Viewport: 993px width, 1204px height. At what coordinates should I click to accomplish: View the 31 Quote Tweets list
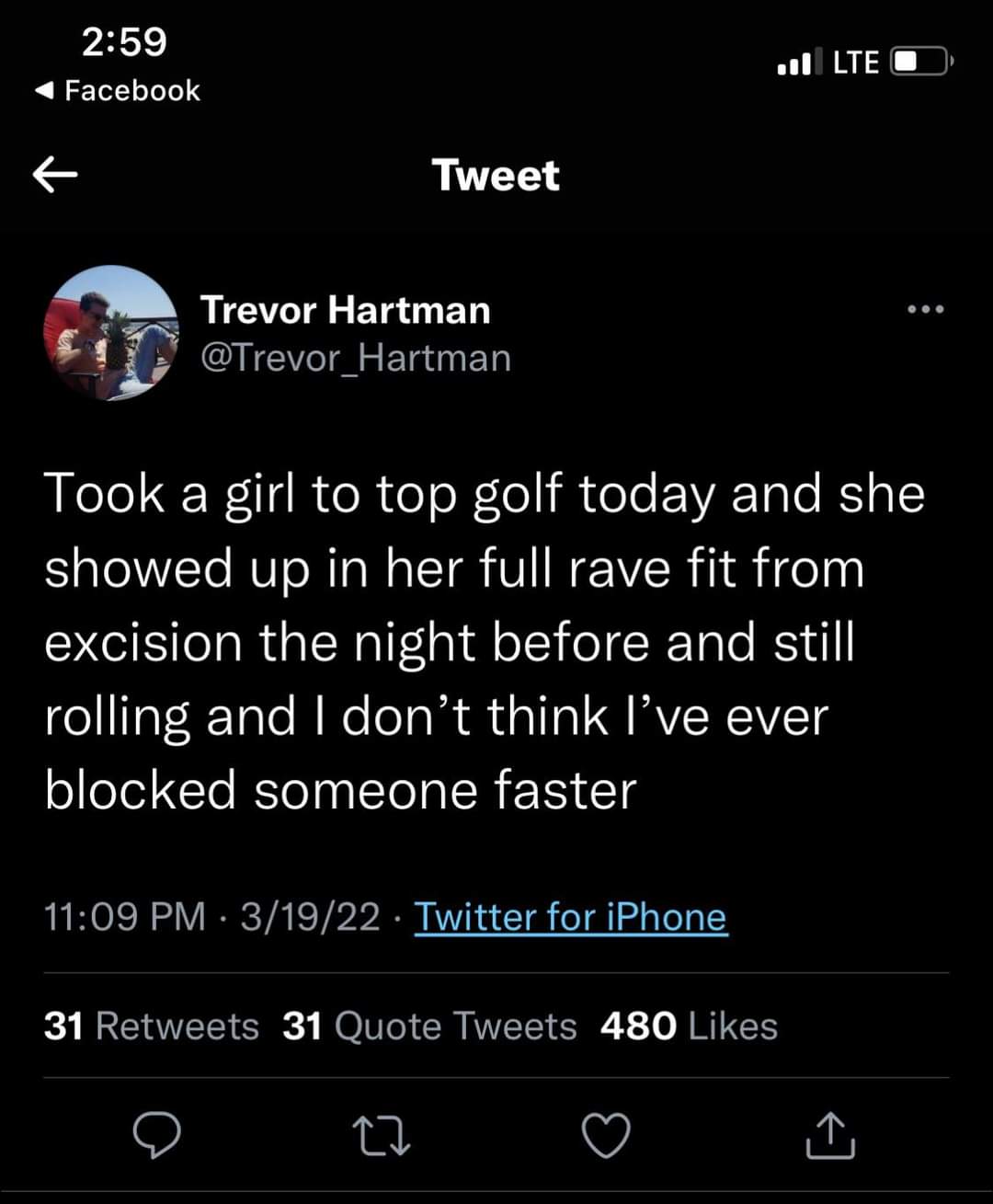click(x=429, y=1026)
